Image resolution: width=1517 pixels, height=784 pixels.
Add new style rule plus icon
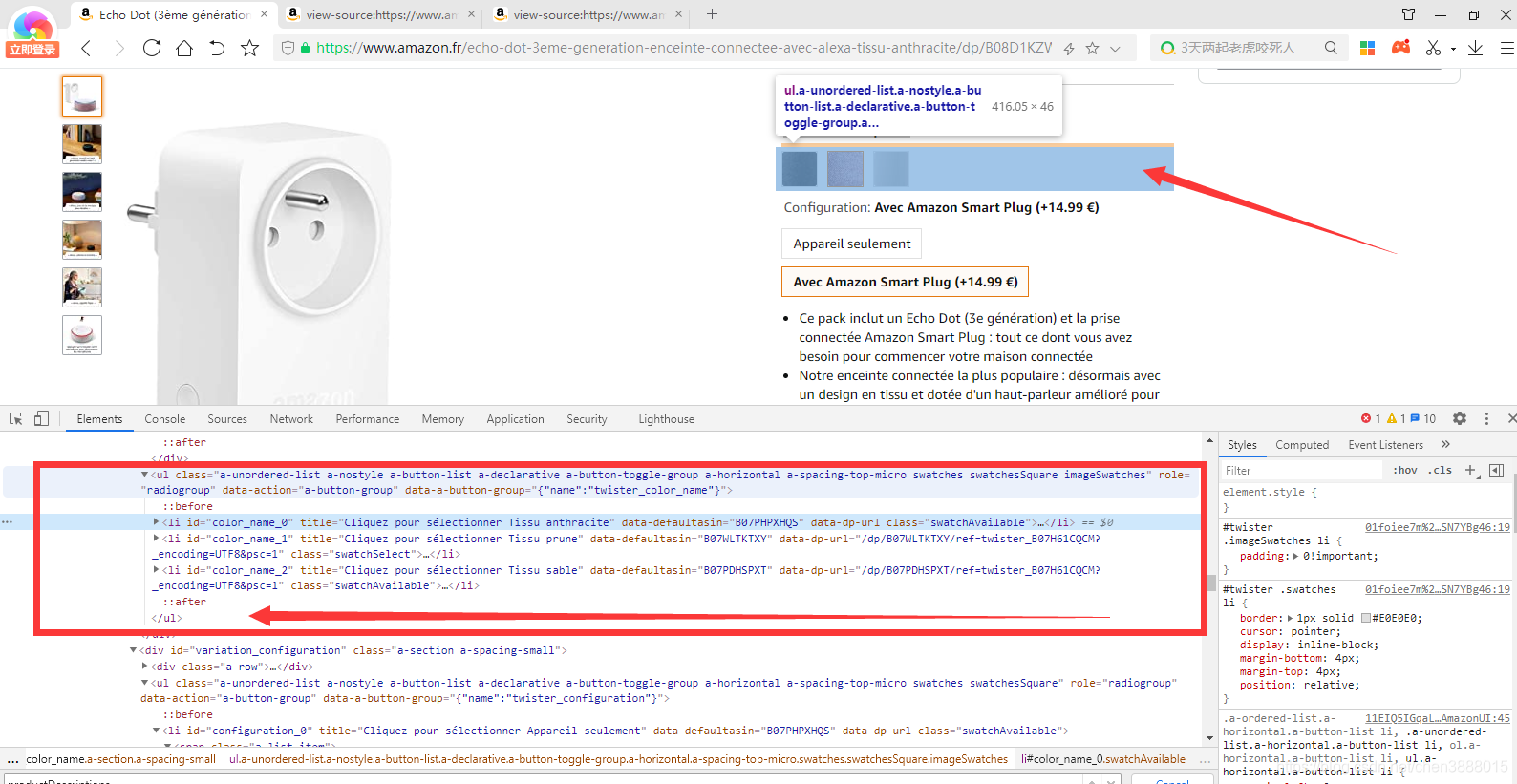coord(1470,470)
